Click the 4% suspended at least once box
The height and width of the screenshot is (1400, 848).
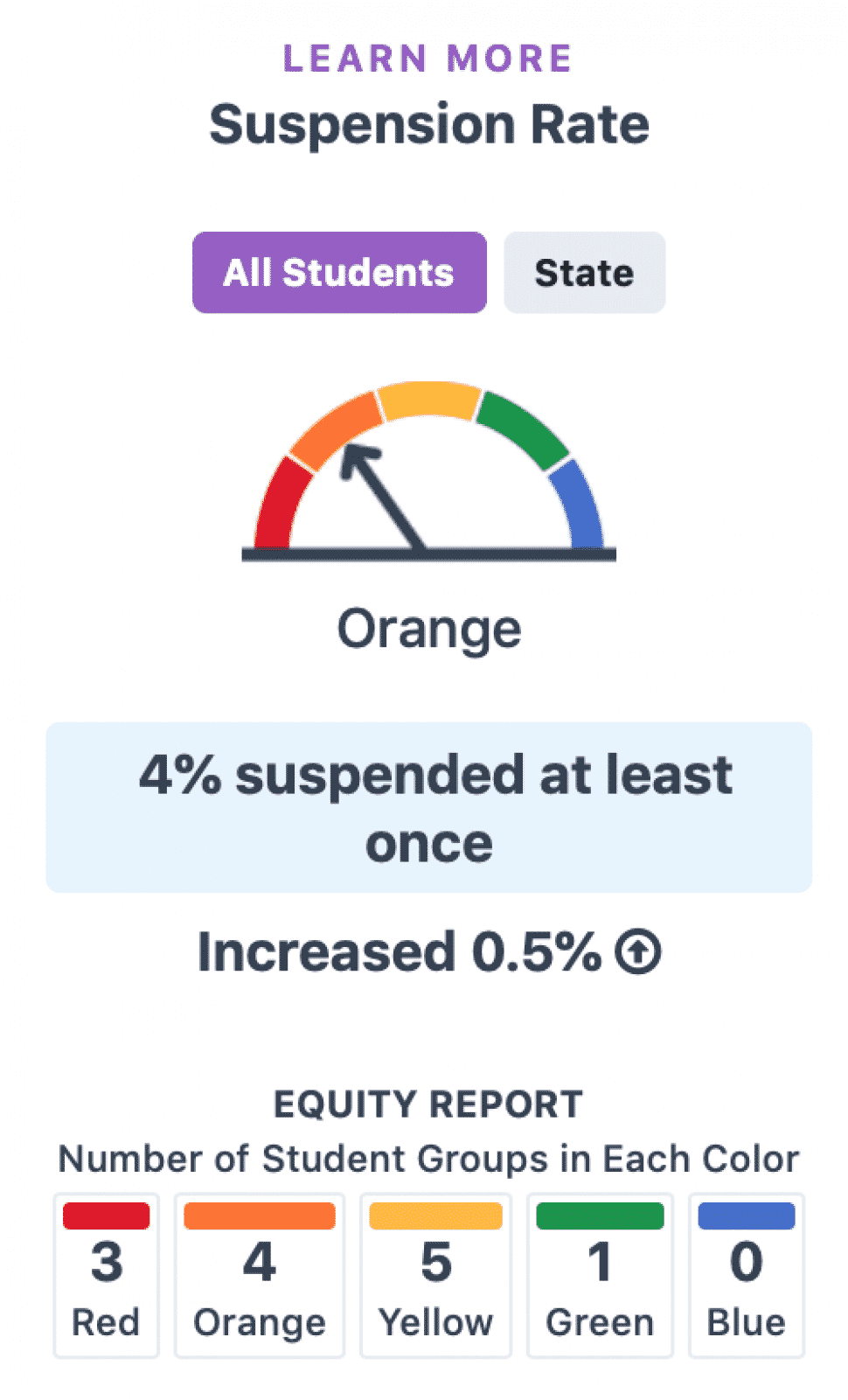click(428, 807)
